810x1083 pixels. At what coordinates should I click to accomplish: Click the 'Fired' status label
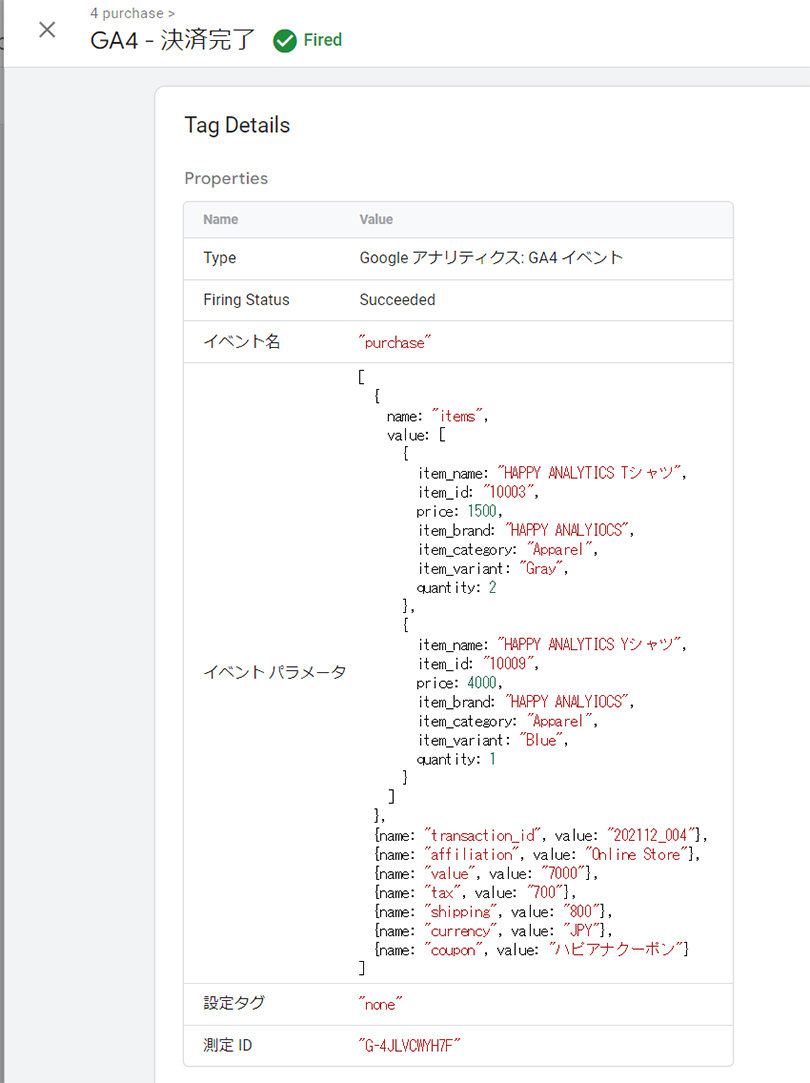point(322,40)
